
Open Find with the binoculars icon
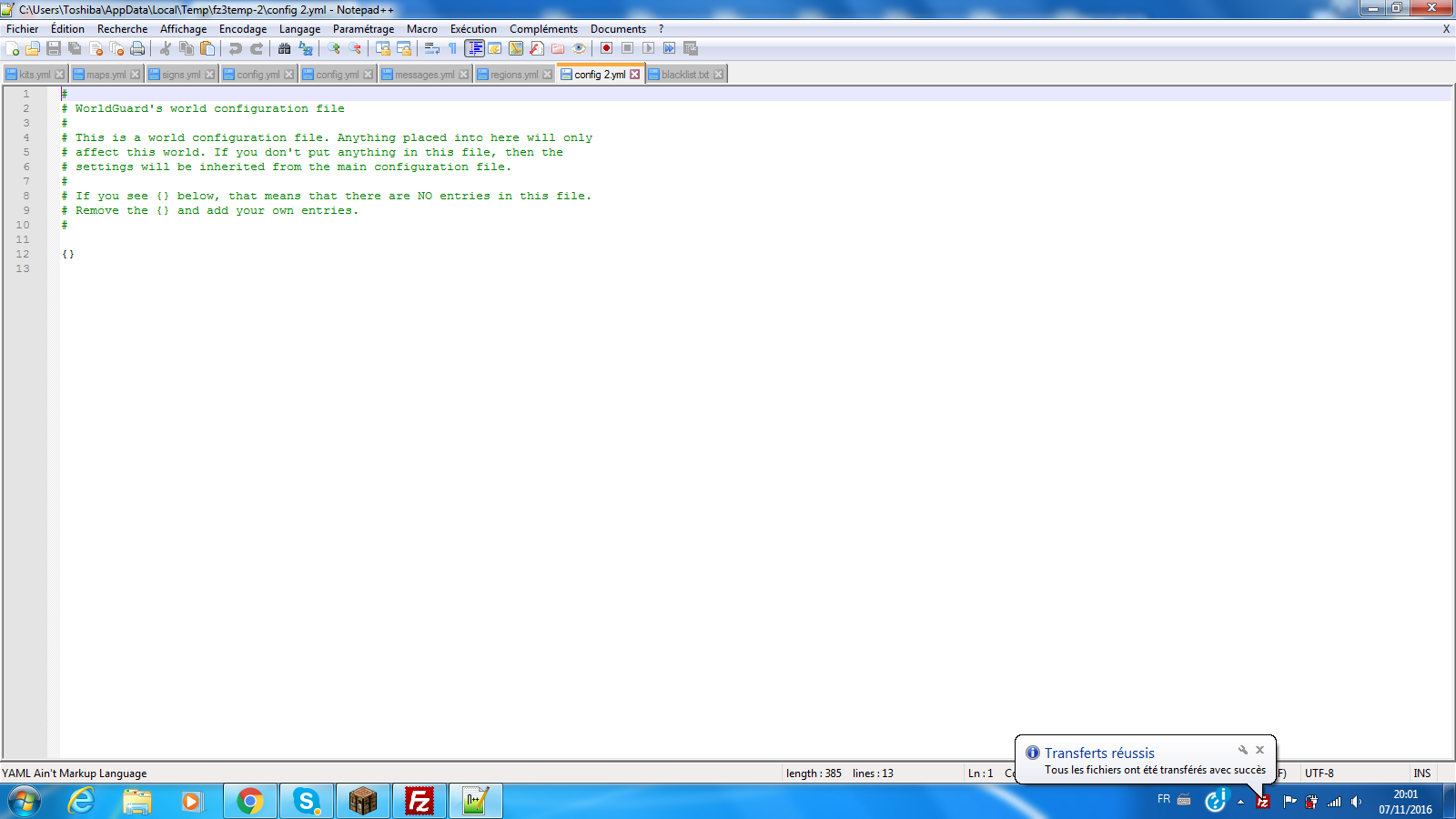coord(284,48)
